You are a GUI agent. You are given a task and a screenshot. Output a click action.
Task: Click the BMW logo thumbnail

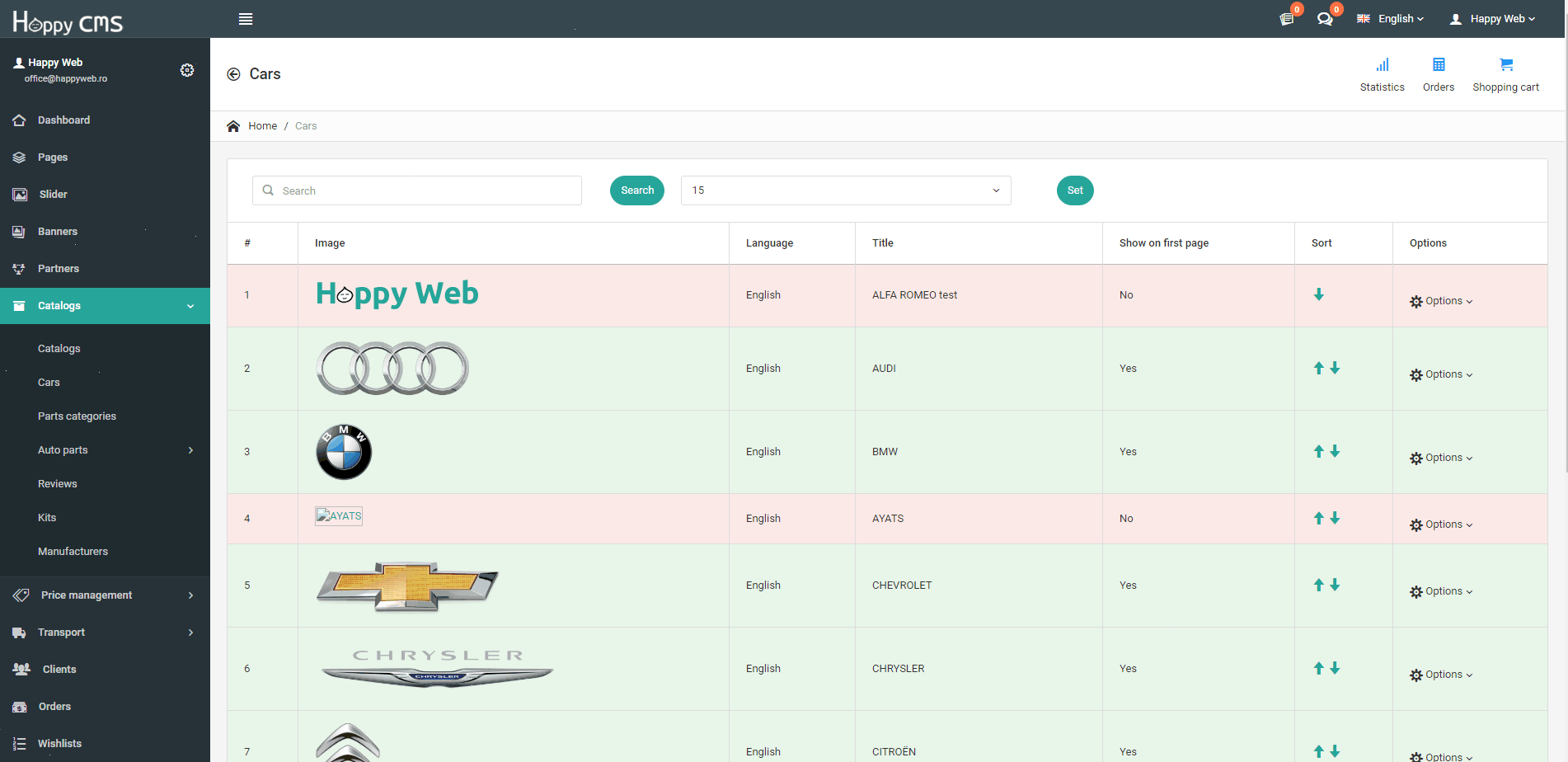(x=344, y=452)
